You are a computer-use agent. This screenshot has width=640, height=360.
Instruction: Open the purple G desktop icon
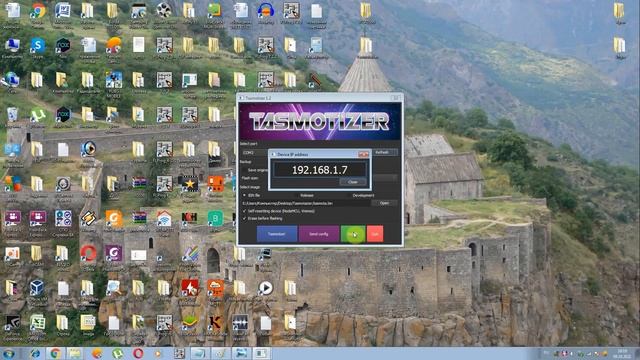113,253
